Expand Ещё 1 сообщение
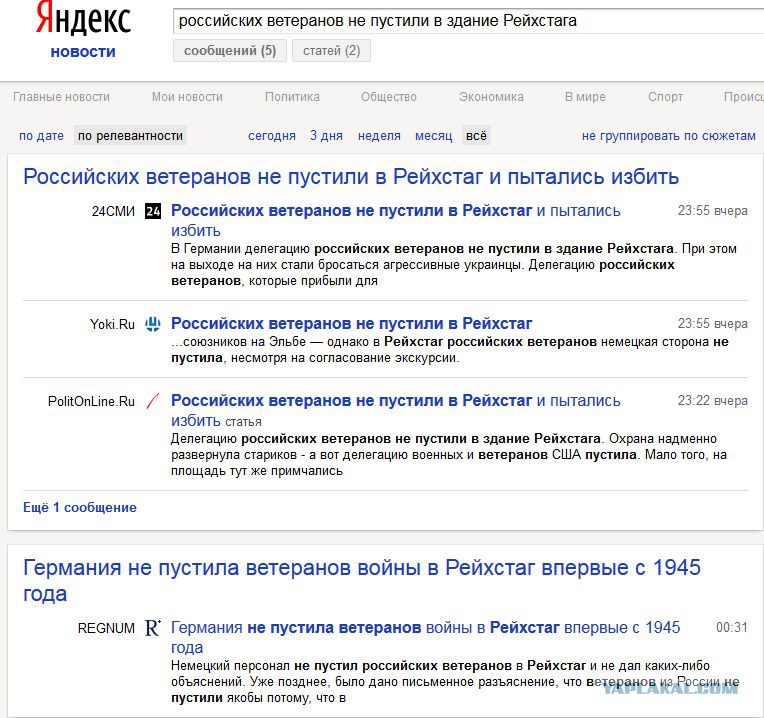This screenshot has width=764, height=718. (x=80, y=508)
